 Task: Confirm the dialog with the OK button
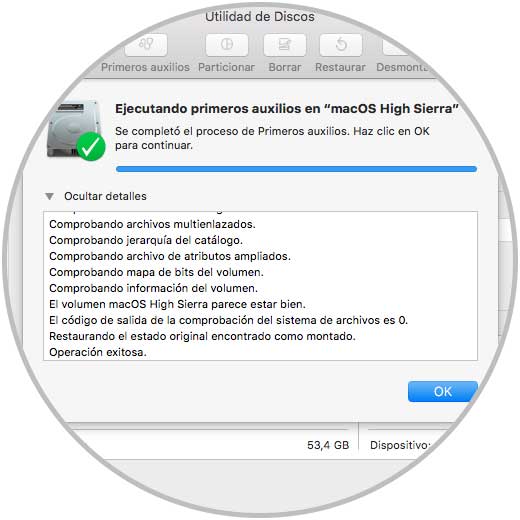(443, 391)
